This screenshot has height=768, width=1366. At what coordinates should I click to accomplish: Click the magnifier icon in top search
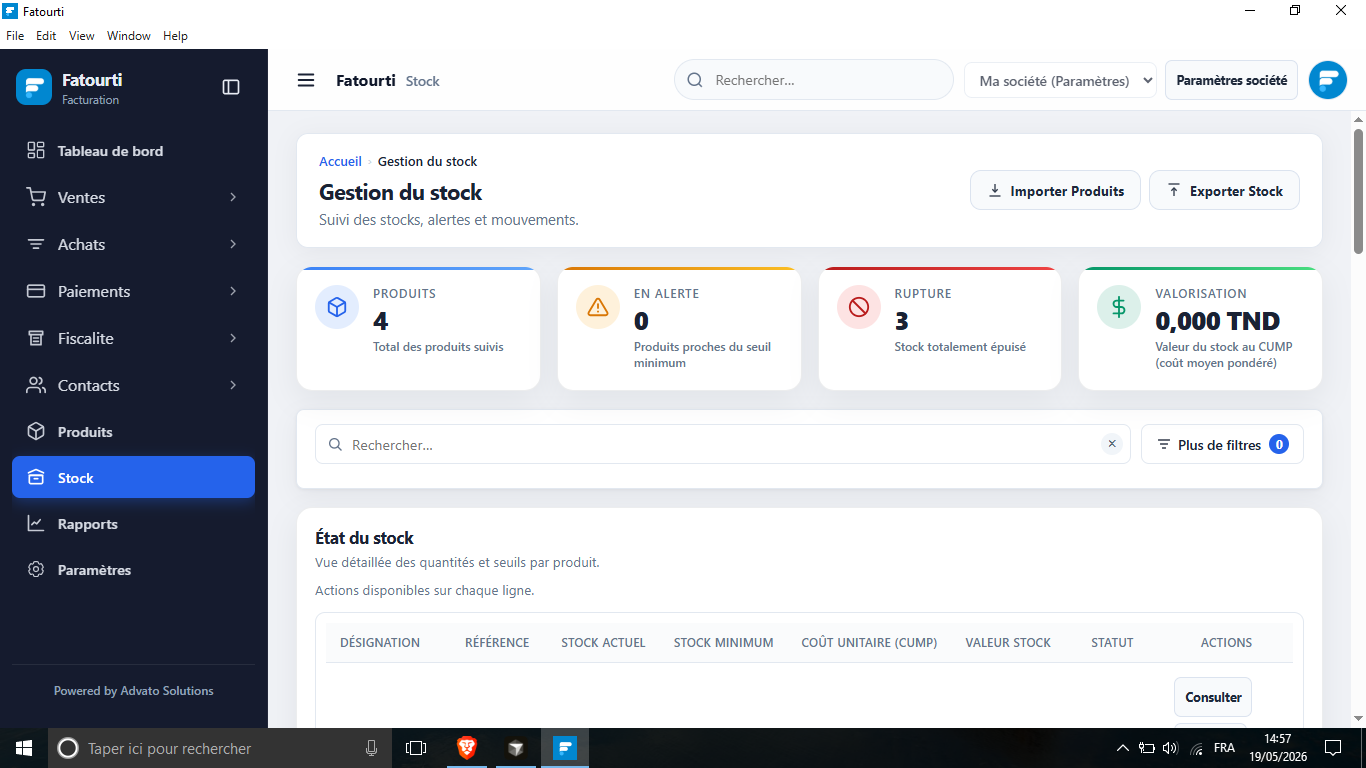695,80
